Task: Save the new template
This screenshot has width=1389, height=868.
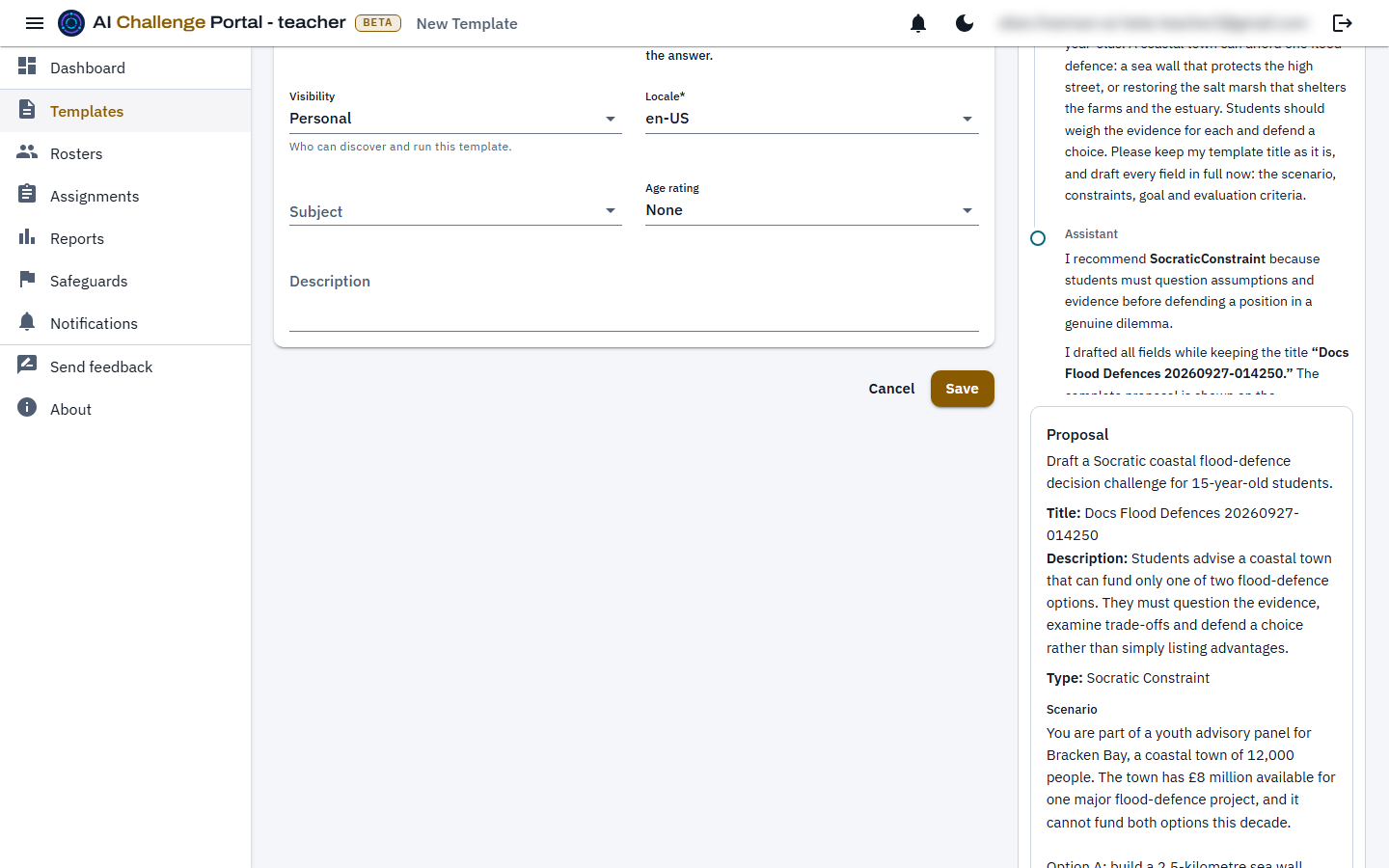Action: point(962,389)
